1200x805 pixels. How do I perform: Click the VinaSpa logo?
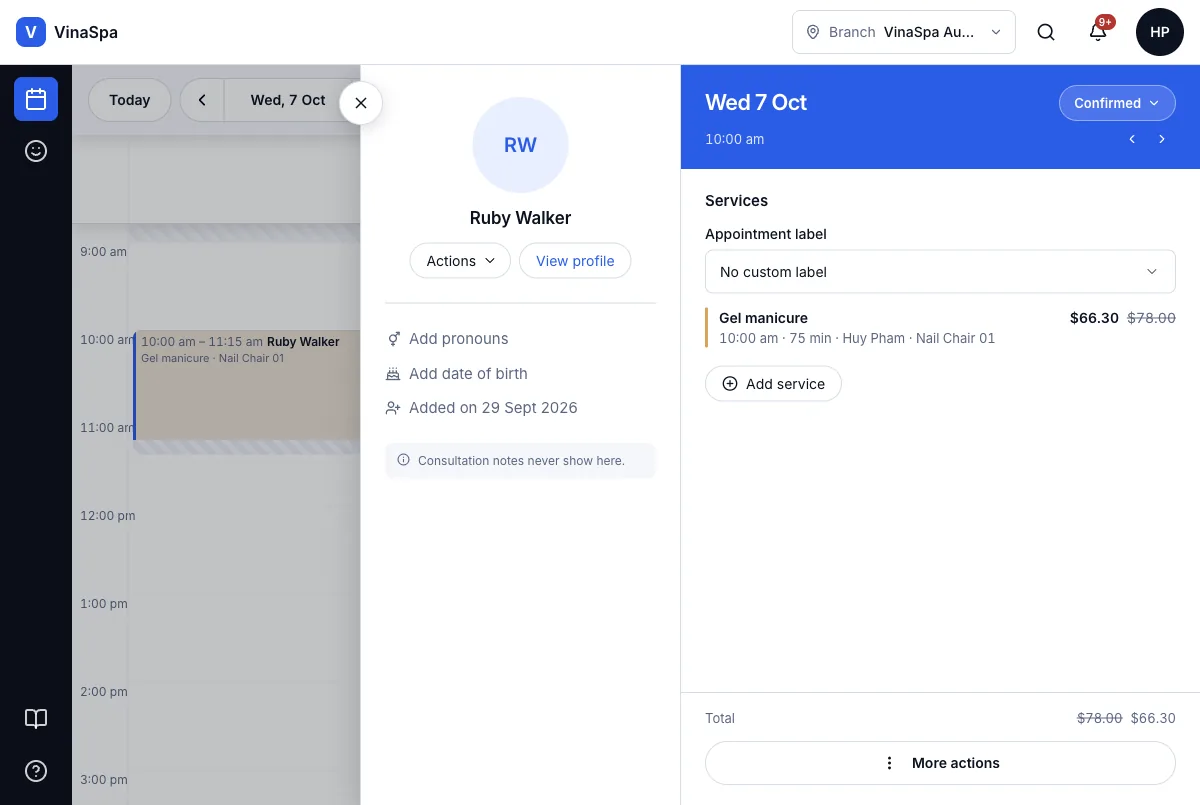(31, 32)
